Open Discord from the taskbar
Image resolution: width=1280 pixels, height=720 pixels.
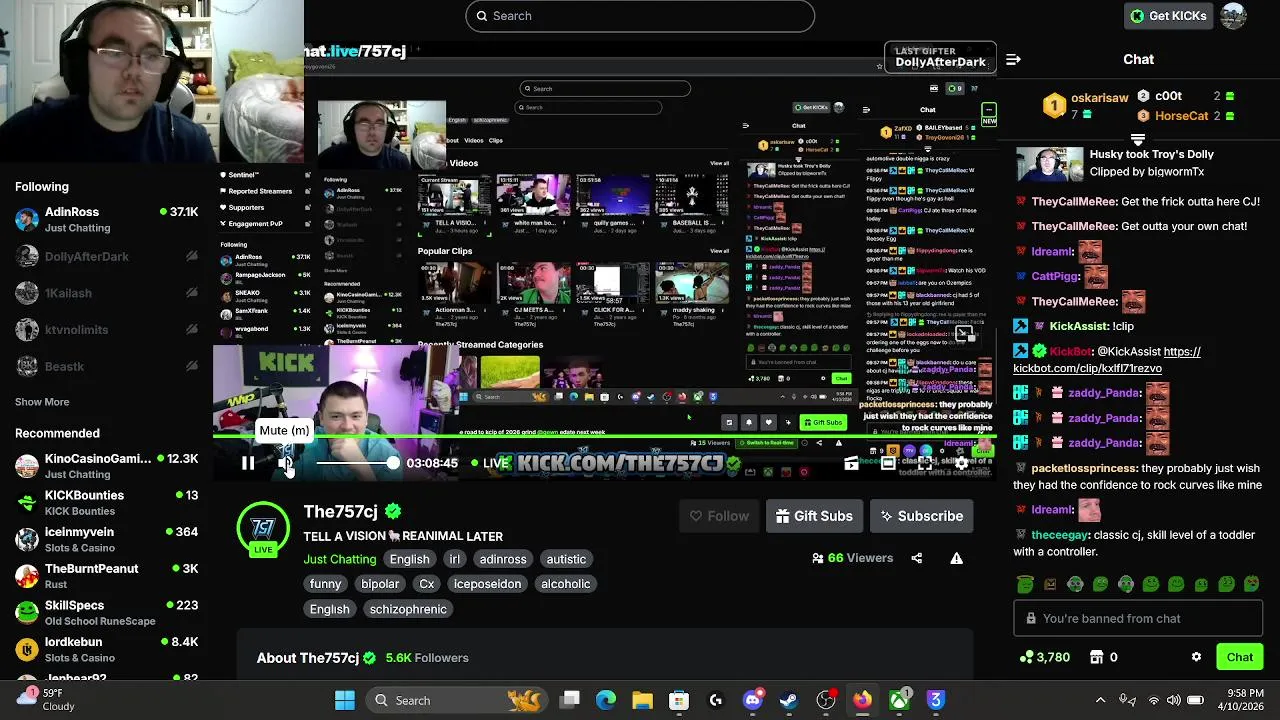point(753,700)
